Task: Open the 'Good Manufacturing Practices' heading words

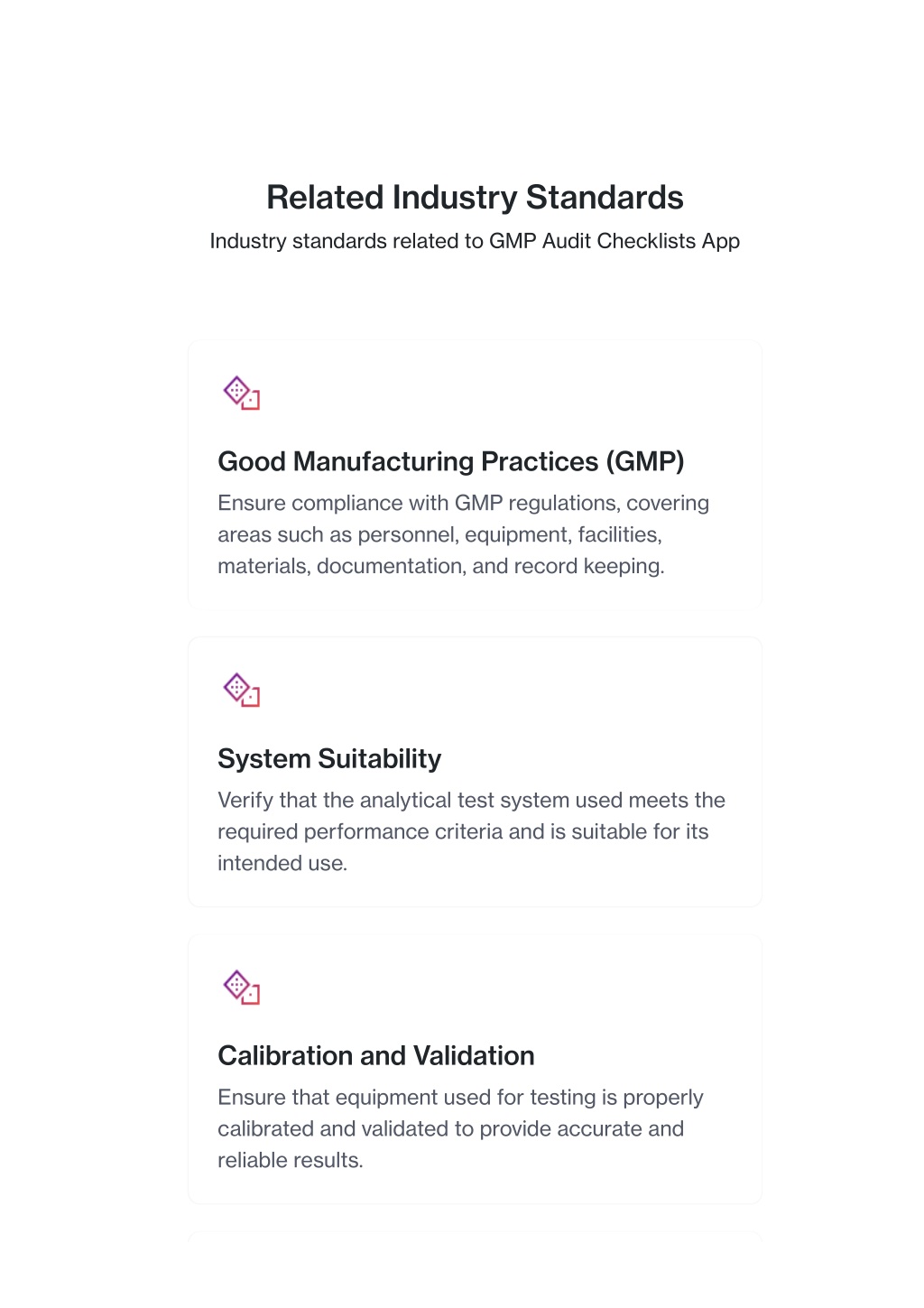Action: (x=409, y=461)
